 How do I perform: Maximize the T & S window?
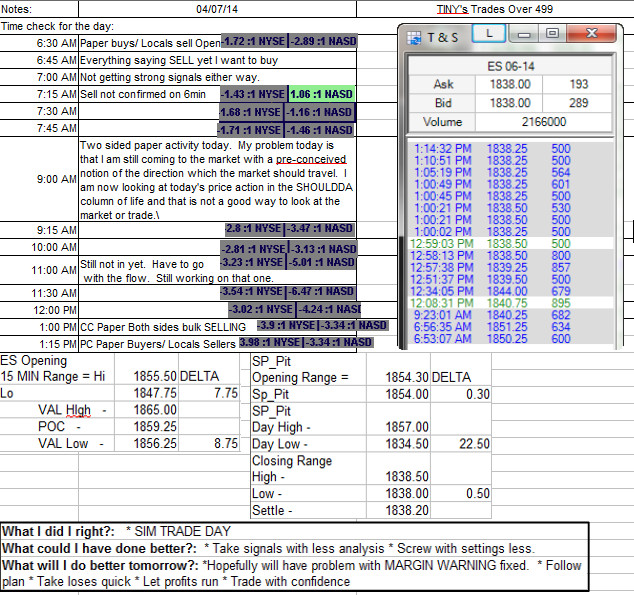point(552,34)
